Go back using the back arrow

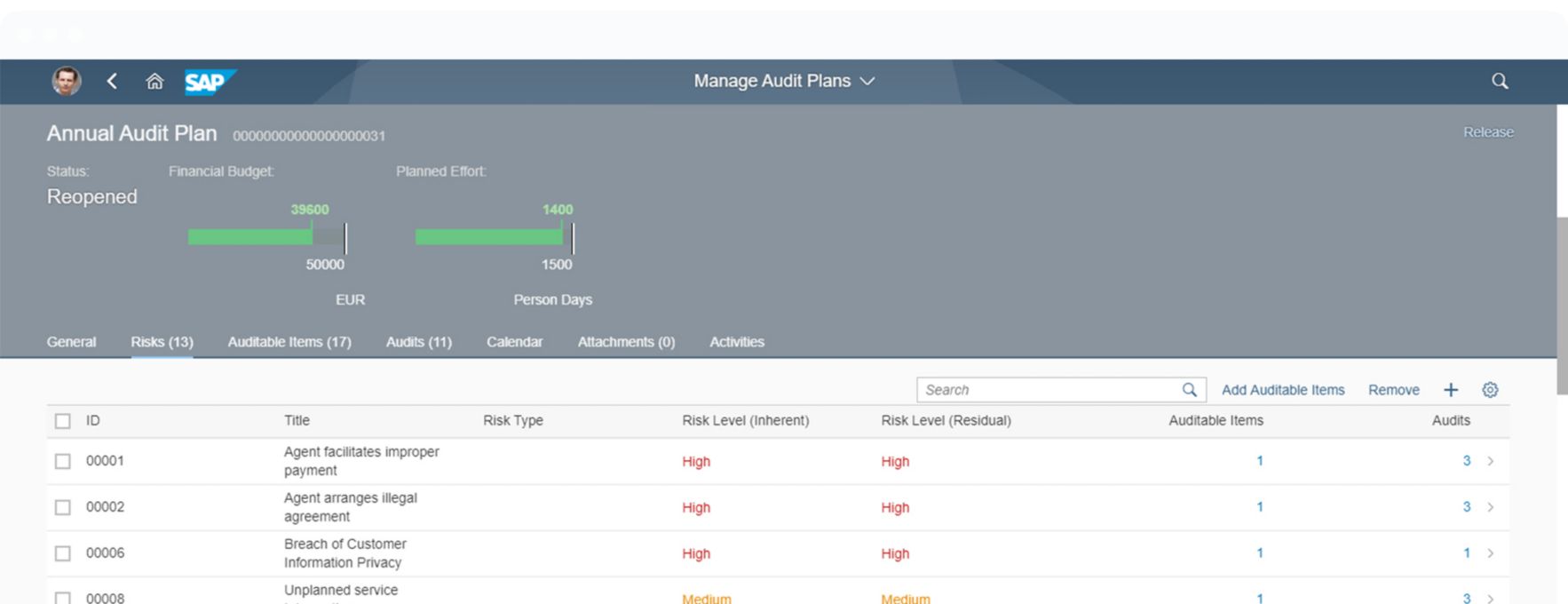tap(112, 81)
